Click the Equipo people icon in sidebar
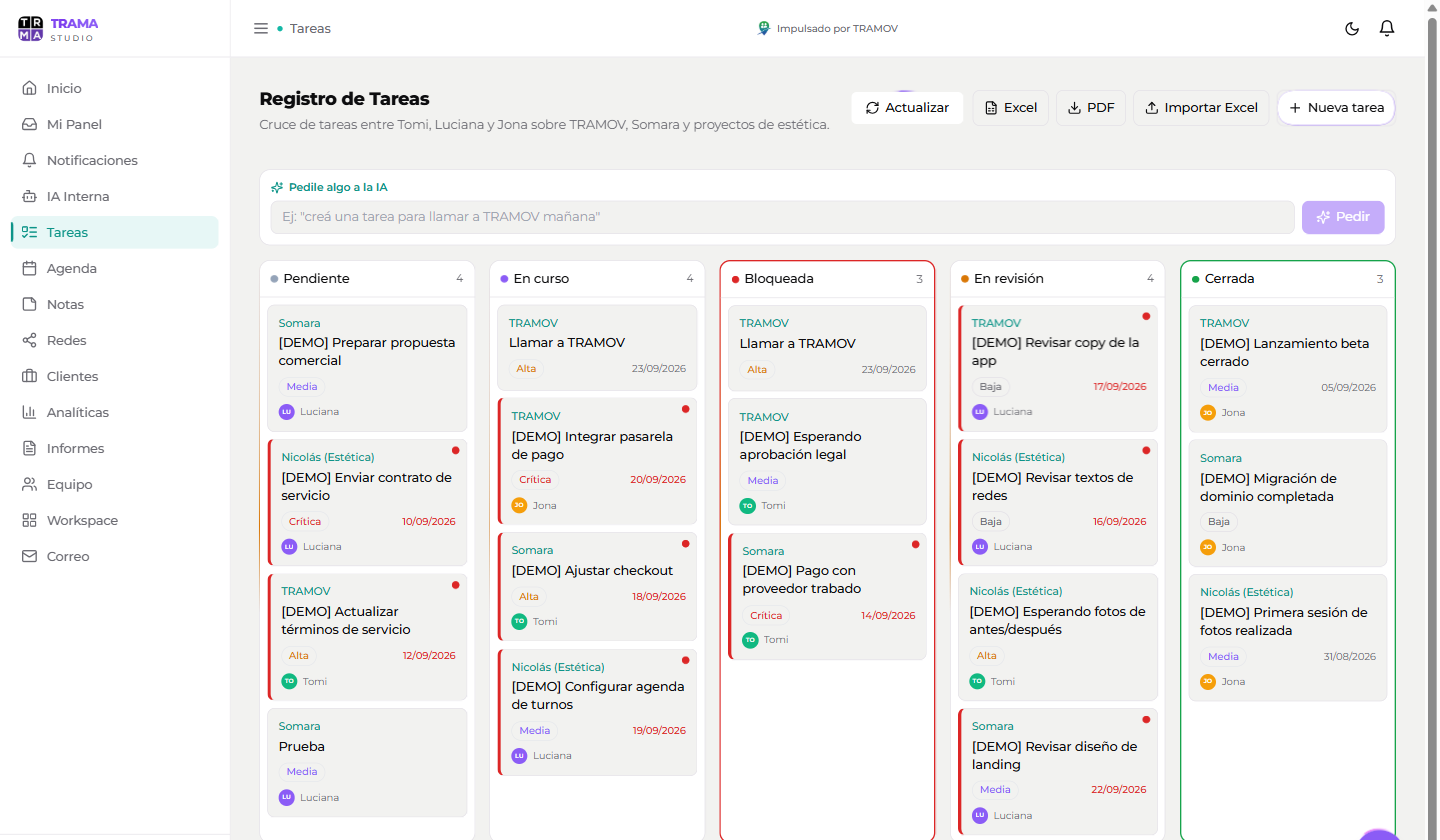 click(29, 484)
